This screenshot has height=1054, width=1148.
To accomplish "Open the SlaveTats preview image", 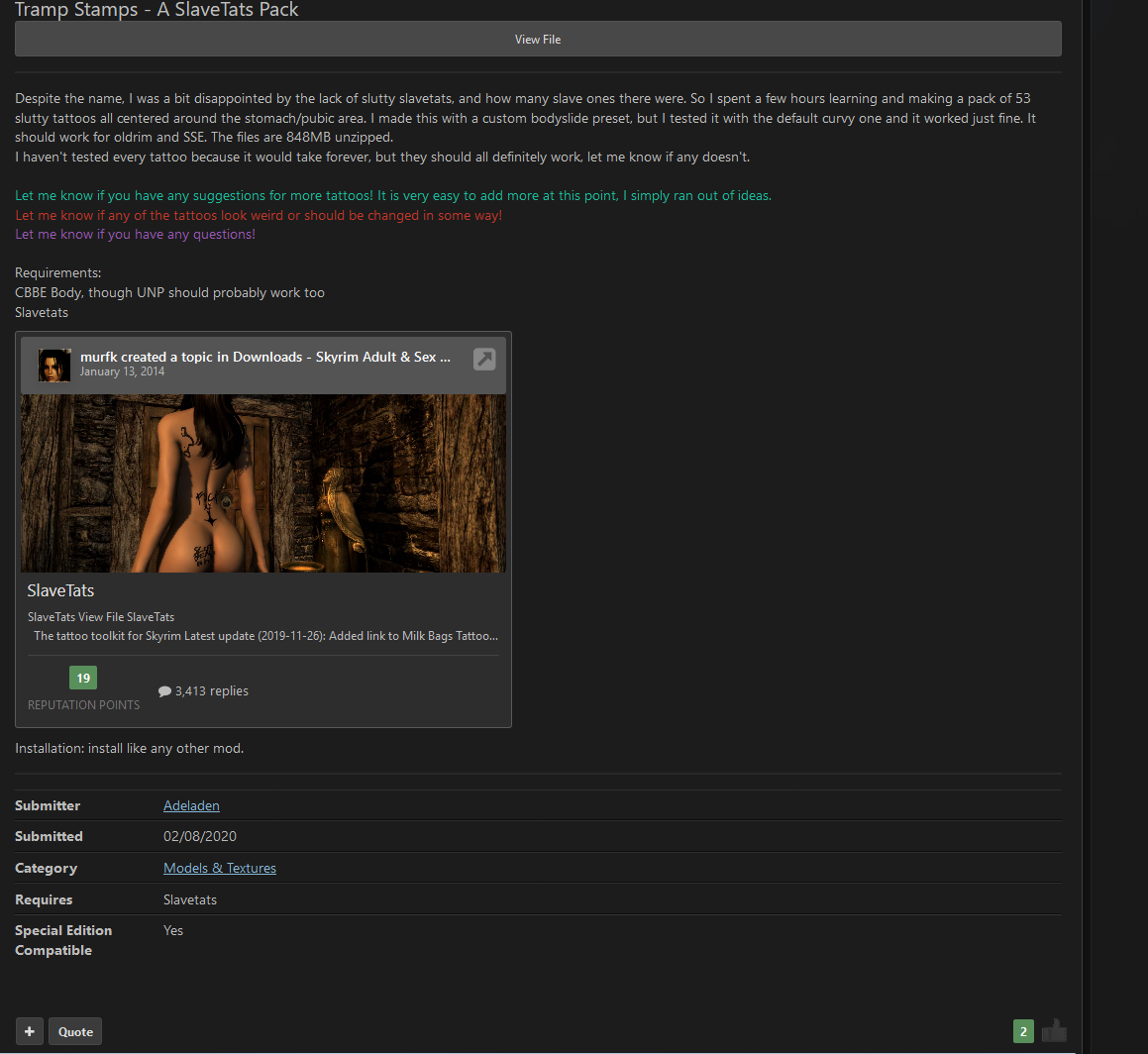I will (x=262, y=483).
